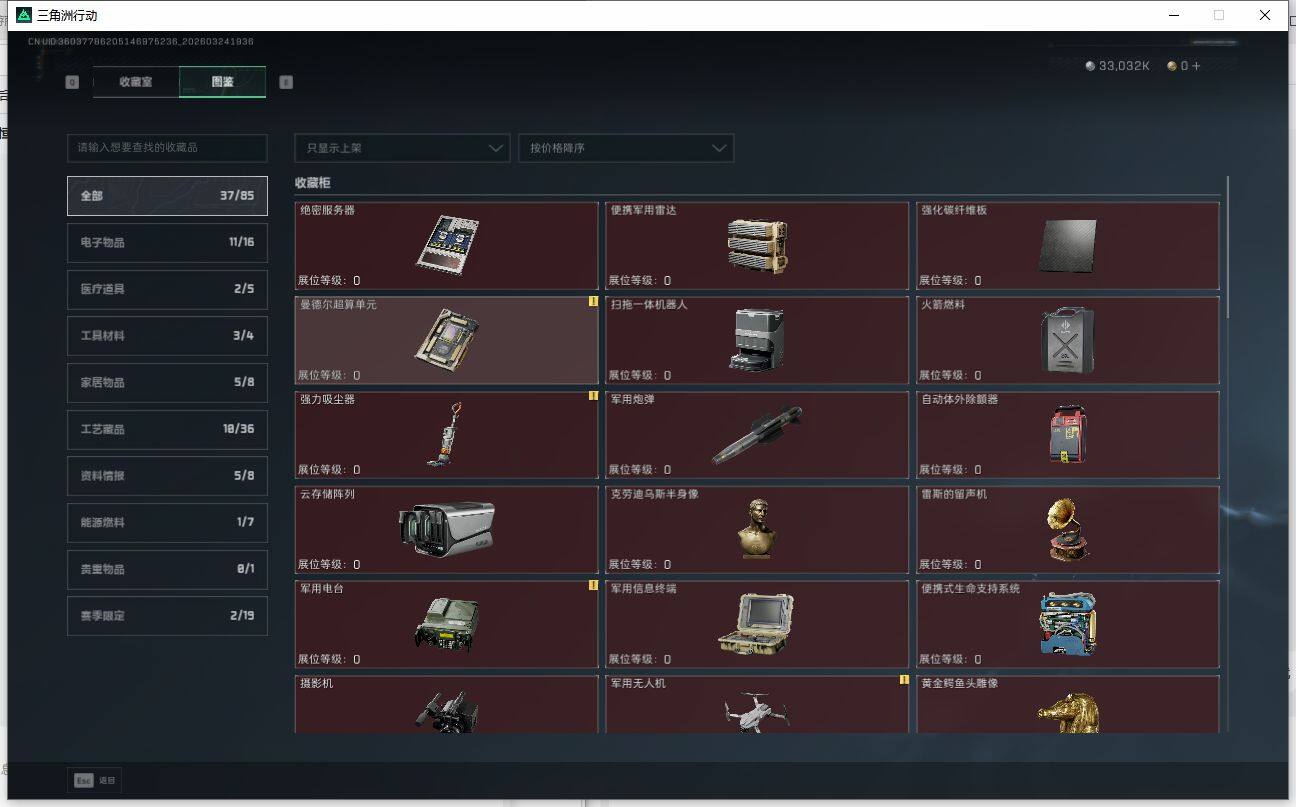Image resolution: width=1296 pixels, height=807 pixels.
Task: Pick the 强化碳纤维板 item image
Action: 1068,246
